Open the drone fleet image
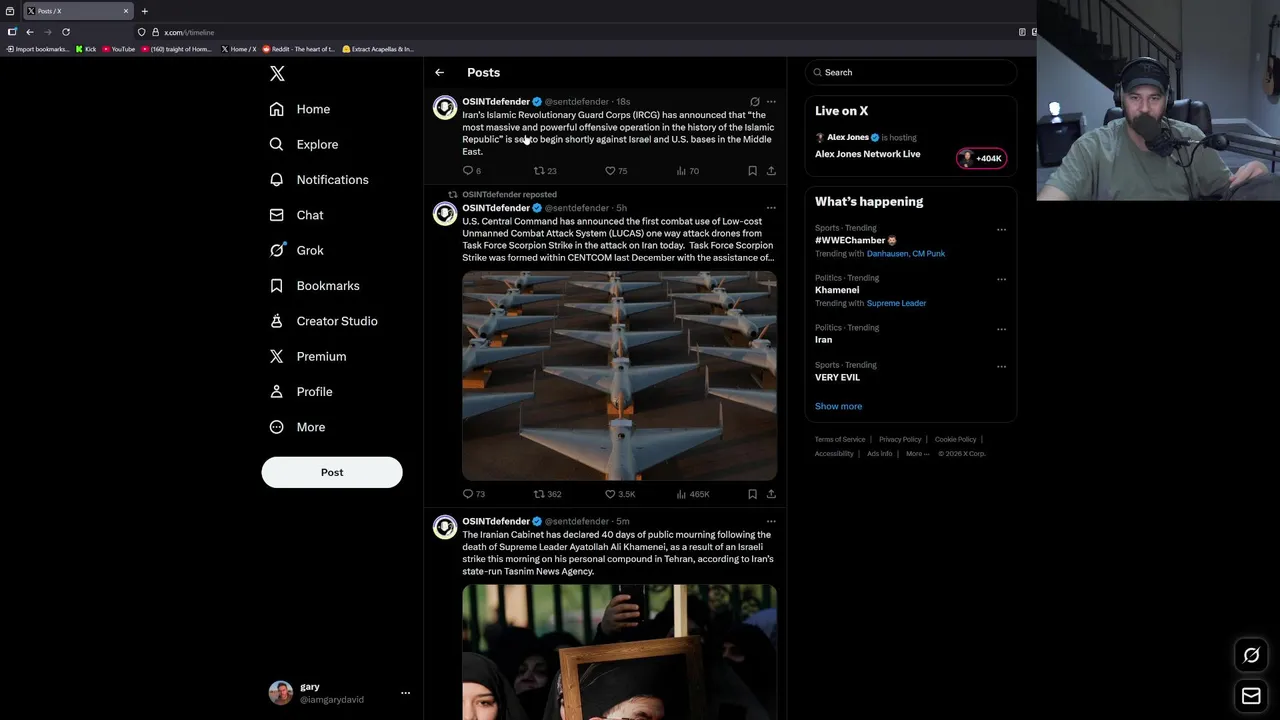Viewport: 1280px width, 720px height. point(619,376)
